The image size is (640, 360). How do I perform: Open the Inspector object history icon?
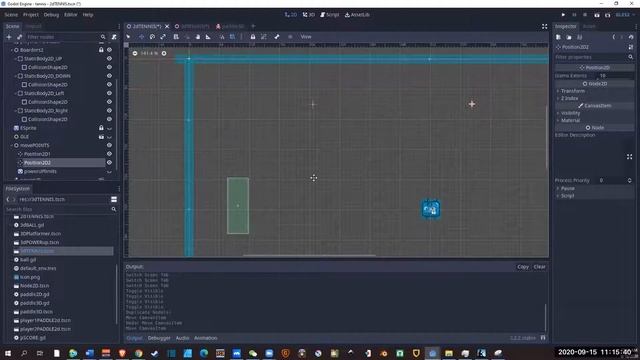(631, 37)
